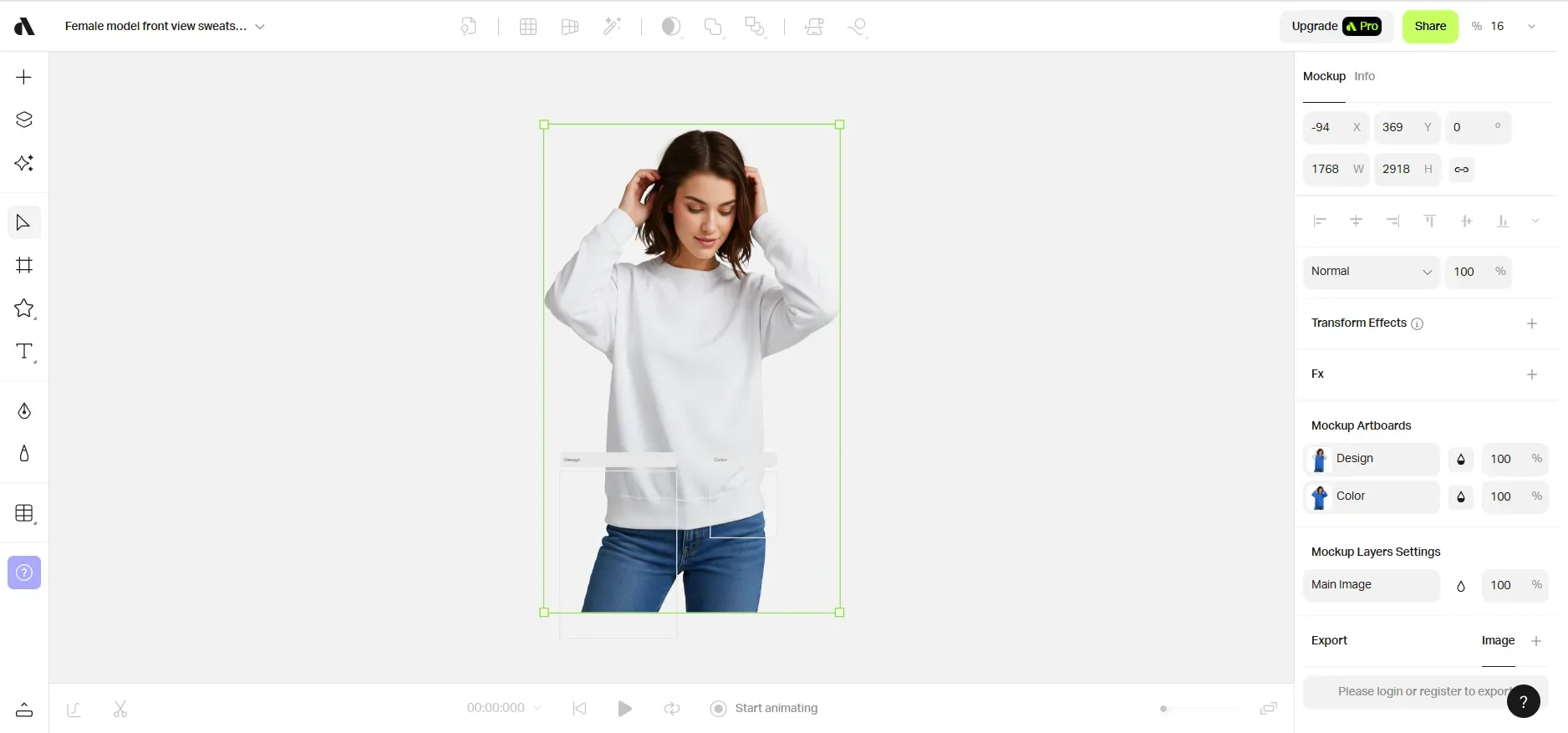This screenshot has width=1568, height=733.
Task: Open the purple help question button
Action: coord(24,573)
